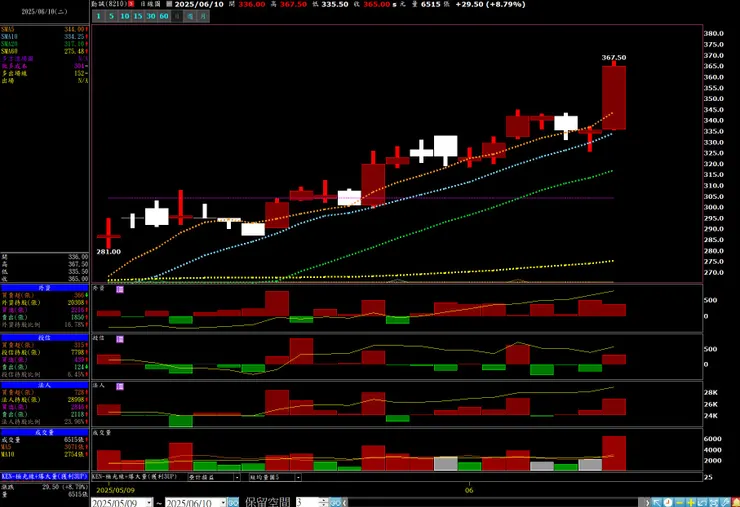Click the left scroll arrow of bottom scrollbar

tap(345, 503)
